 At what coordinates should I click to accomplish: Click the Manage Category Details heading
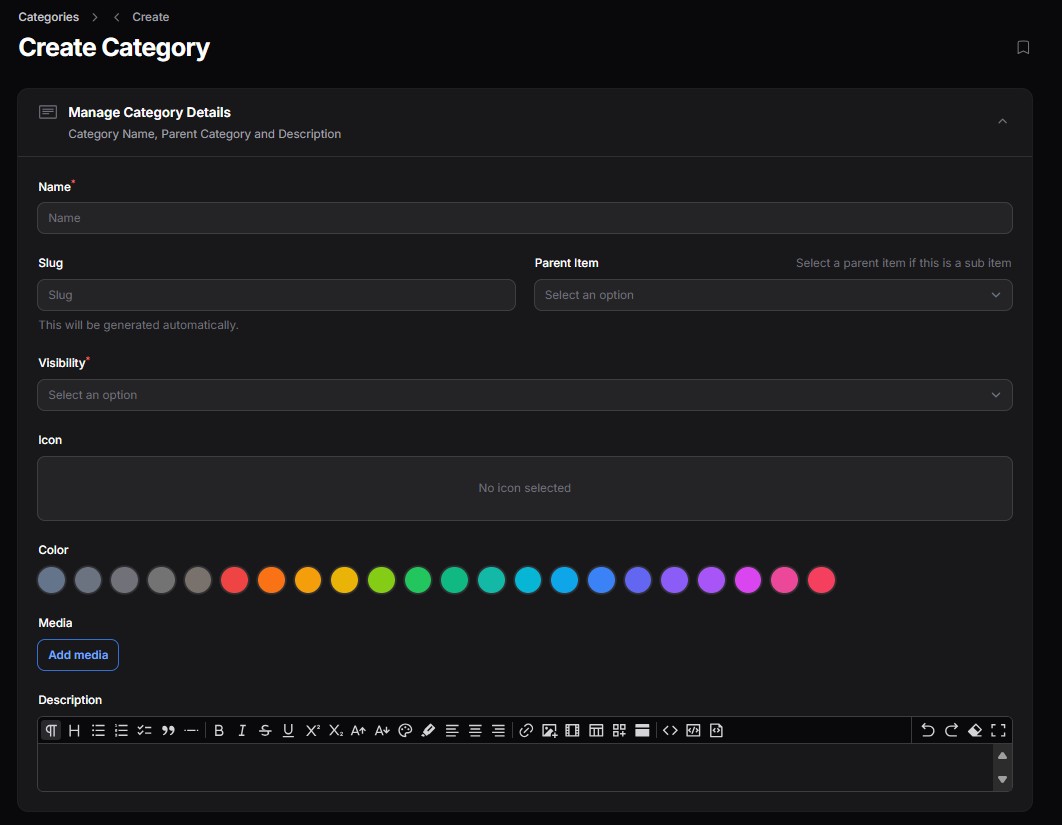(x=150, y=112)
